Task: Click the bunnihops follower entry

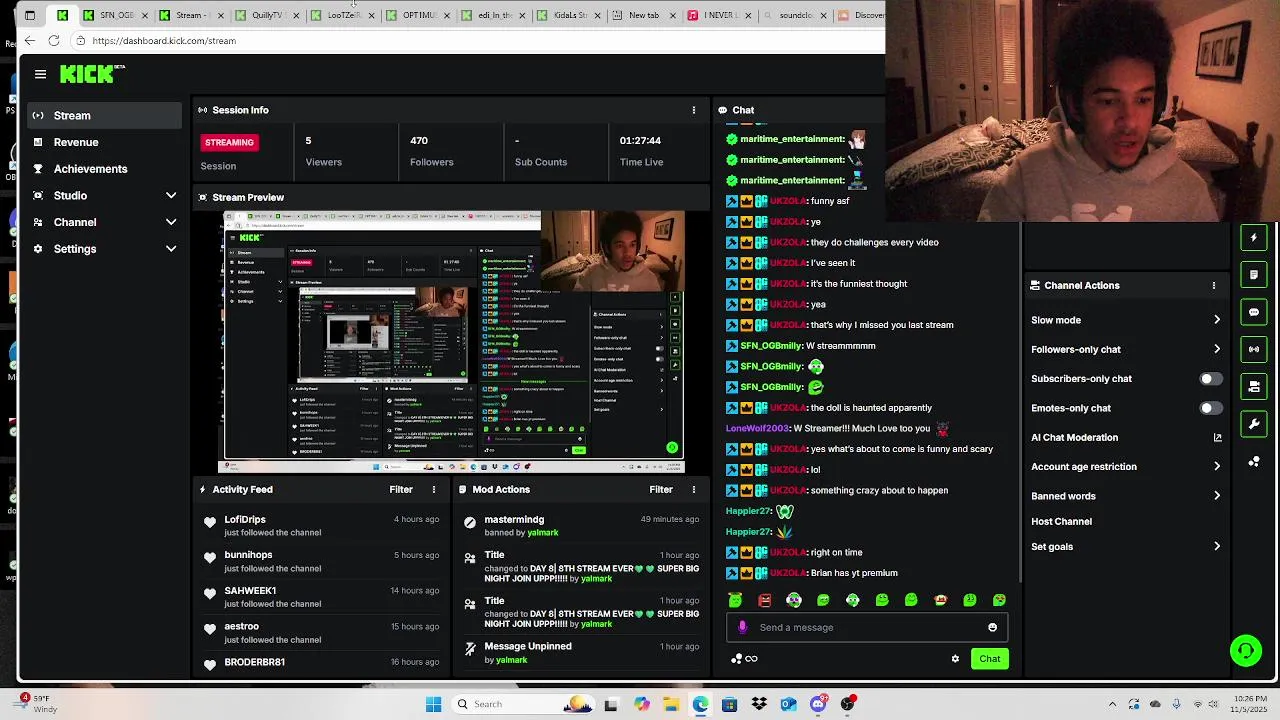Action: pos(320,562)
